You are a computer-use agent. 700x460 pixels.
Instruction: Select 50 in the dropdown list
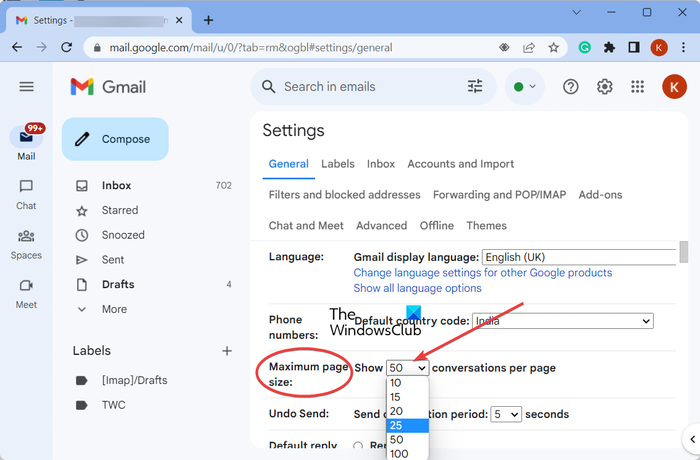408,440
